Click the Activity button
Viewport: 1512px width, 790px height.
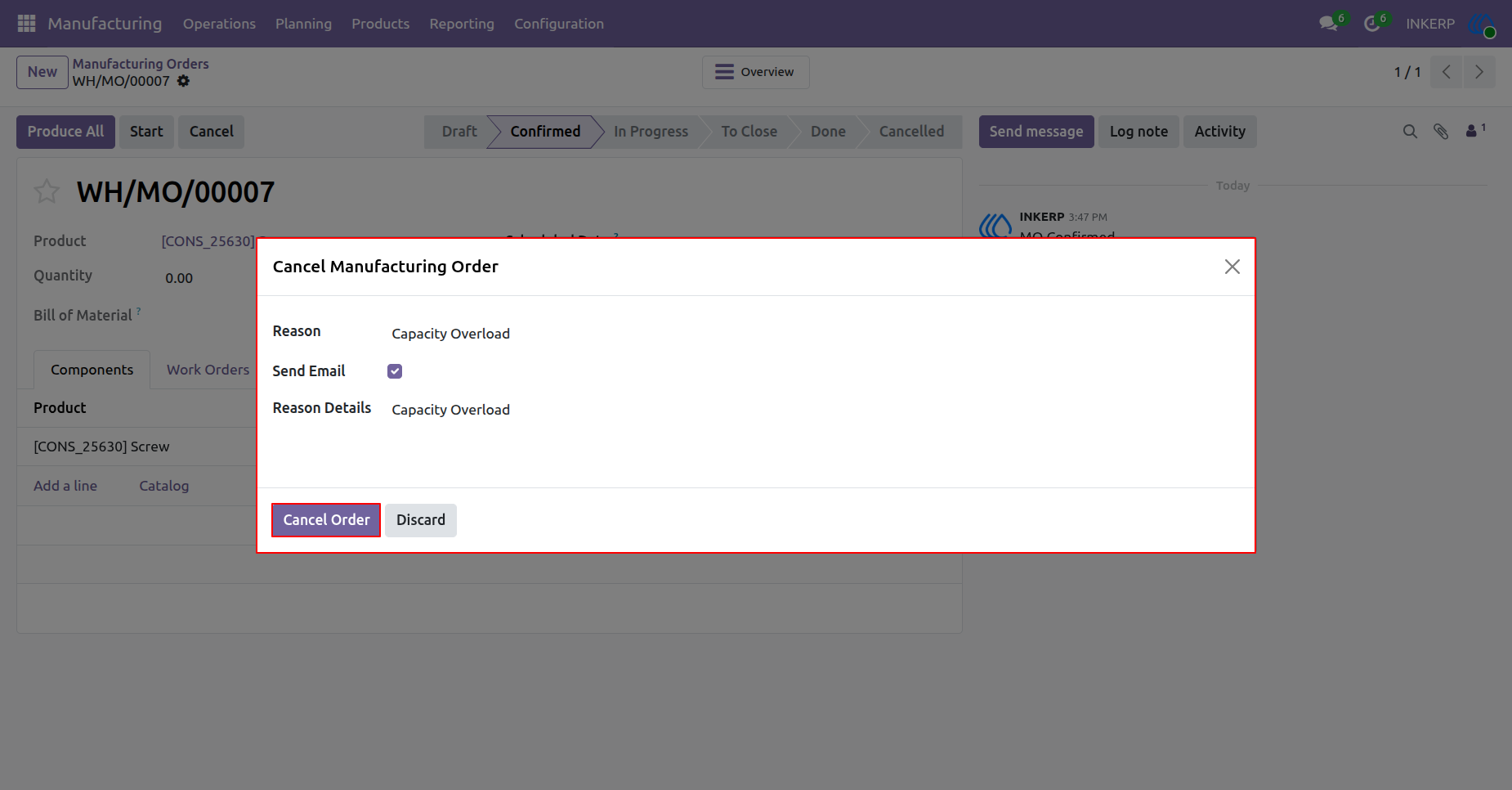point(1220,132)
